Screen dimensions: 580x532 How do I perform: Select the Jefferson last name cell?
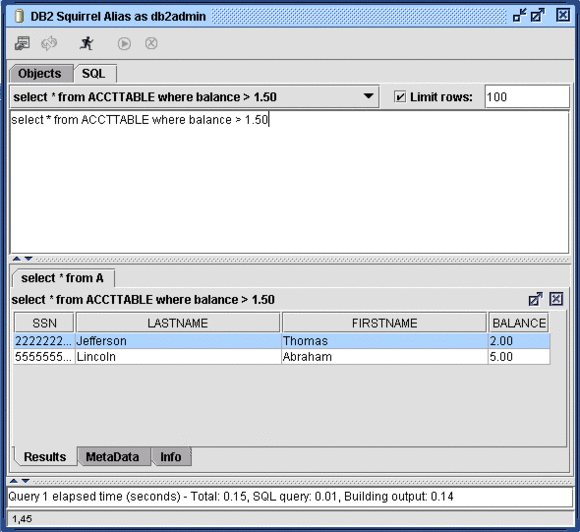point(178,341)
